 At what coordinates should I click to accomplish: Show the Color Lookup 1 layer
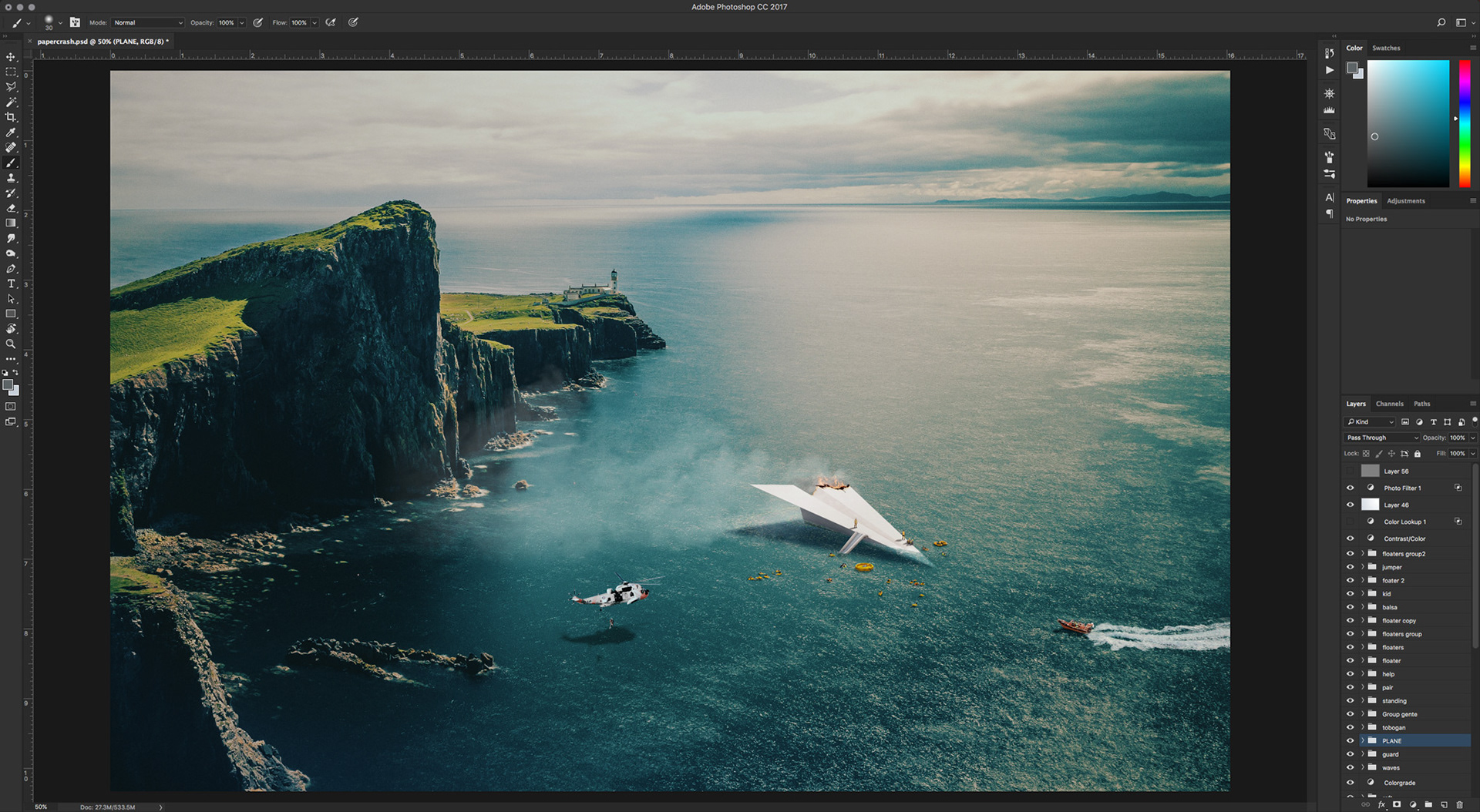tap(1350, 522)
